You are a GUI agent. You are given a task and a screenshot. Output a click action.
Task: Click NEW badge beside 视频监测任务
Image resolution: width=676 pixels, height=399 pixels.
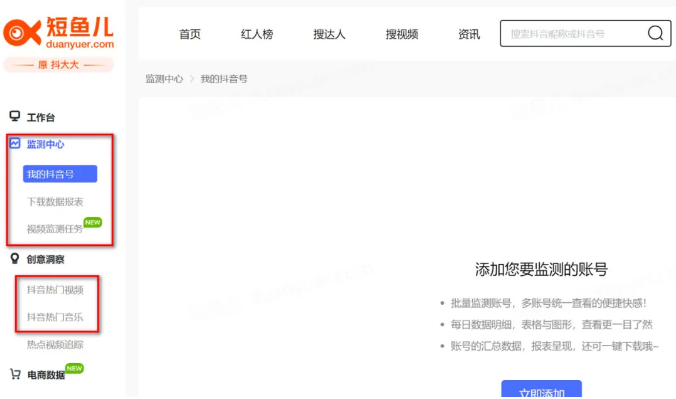pos(93,222)
